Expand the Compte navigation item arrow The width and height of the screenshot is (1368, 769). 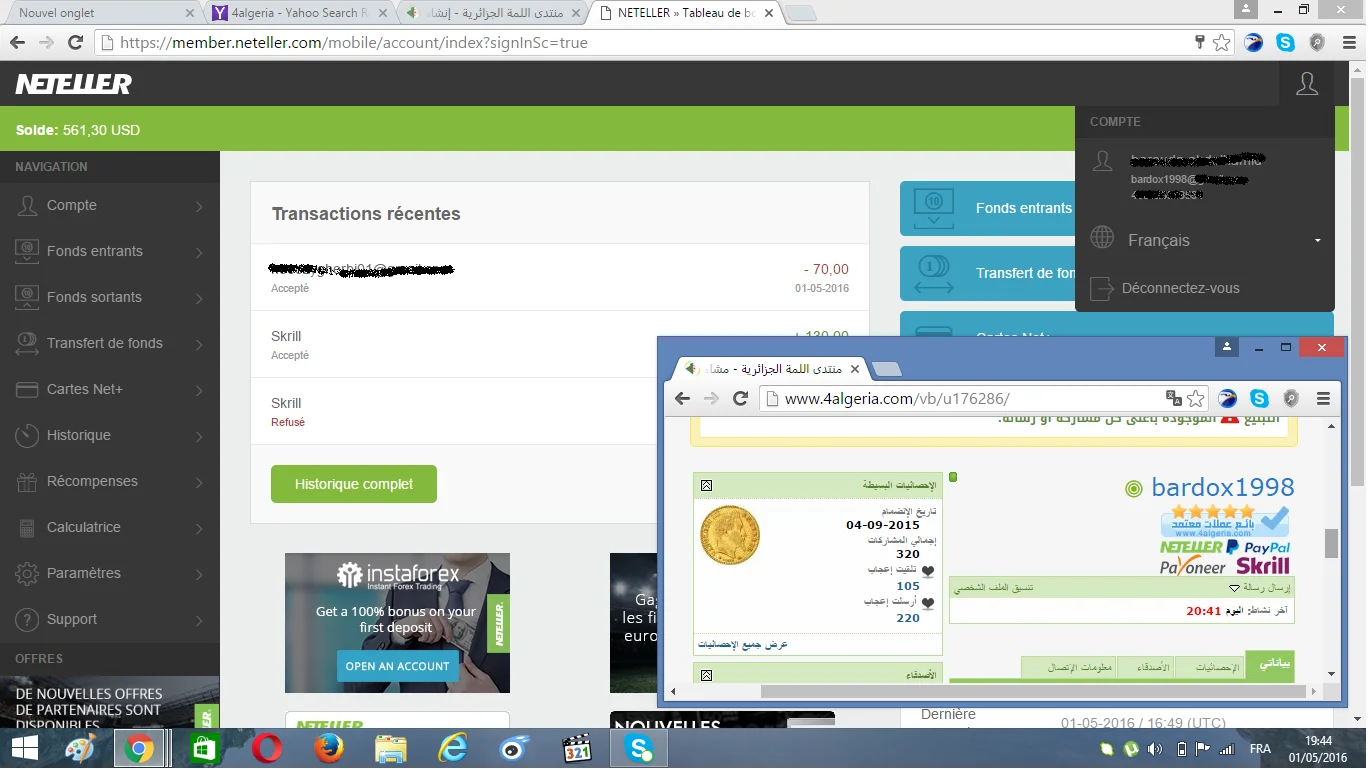[x=199, y=207]
